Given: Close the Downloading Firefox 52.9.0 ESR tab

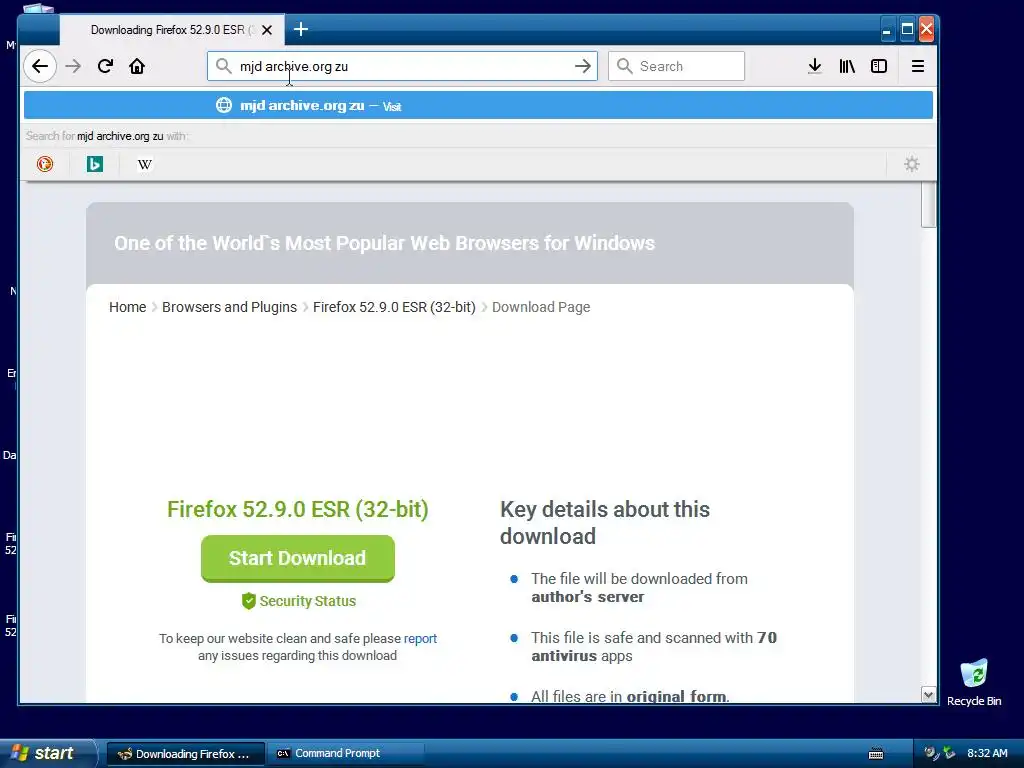Looking at the screenshot, I should tap(266, 30).
